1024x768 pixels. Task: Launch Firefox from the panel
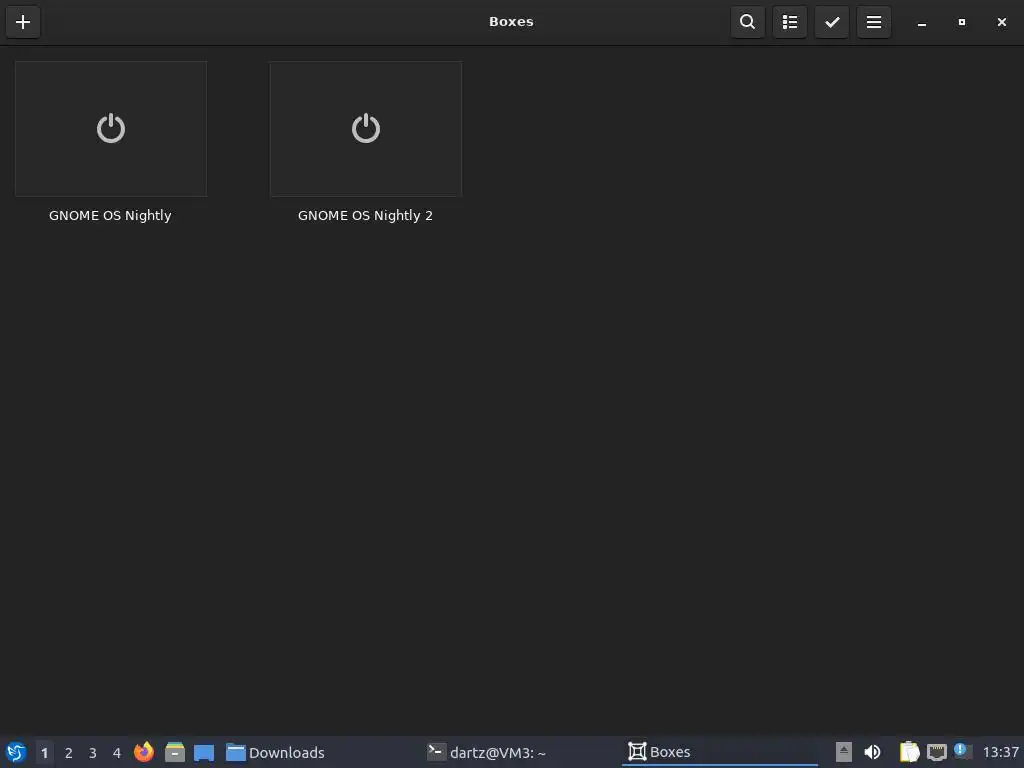pos(144,752)
